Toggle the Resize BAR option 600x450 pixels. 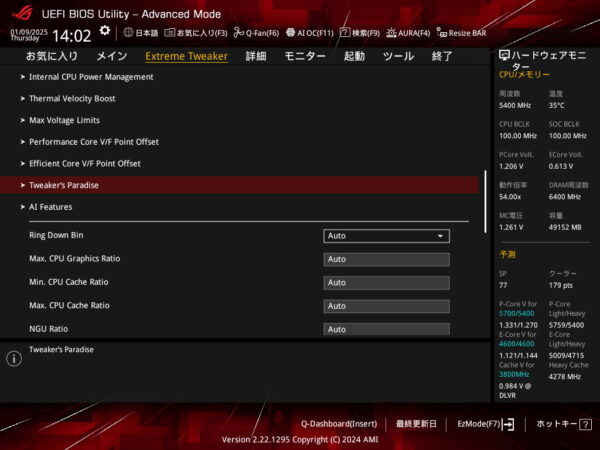click(x=461, y=33)
